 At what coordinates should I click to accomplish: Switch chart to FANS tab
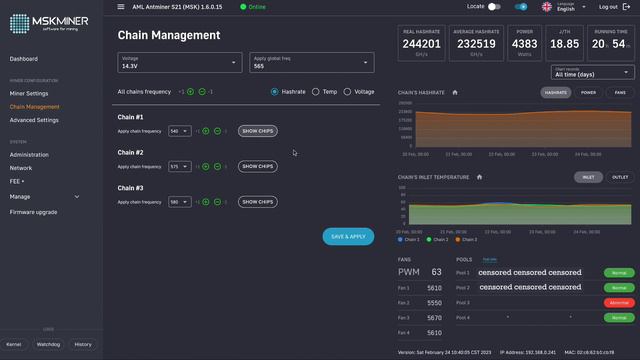click(x=620, y=93)
